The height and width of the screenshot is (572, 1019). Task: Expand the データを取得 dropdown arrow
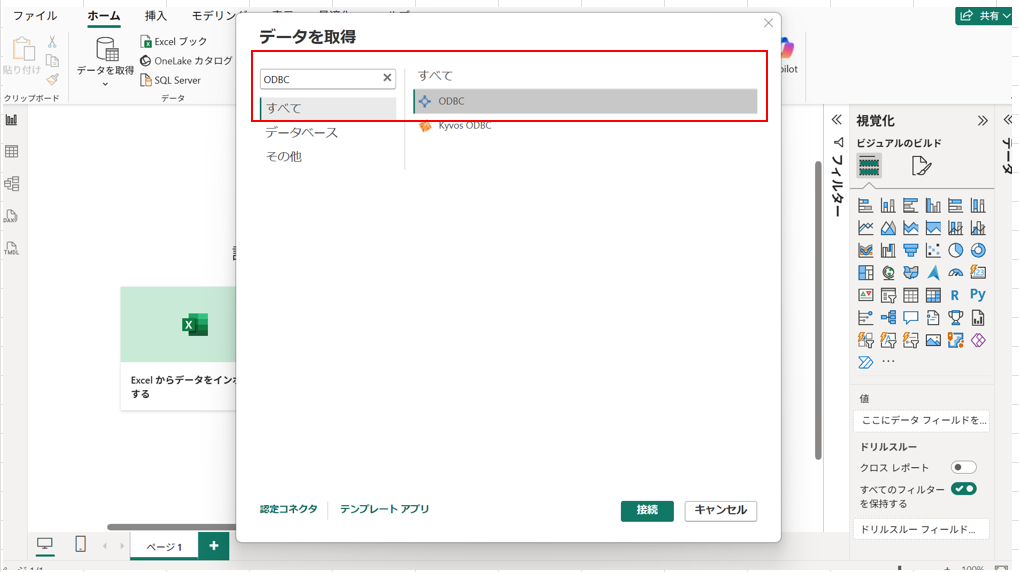(x=105, y=85)
